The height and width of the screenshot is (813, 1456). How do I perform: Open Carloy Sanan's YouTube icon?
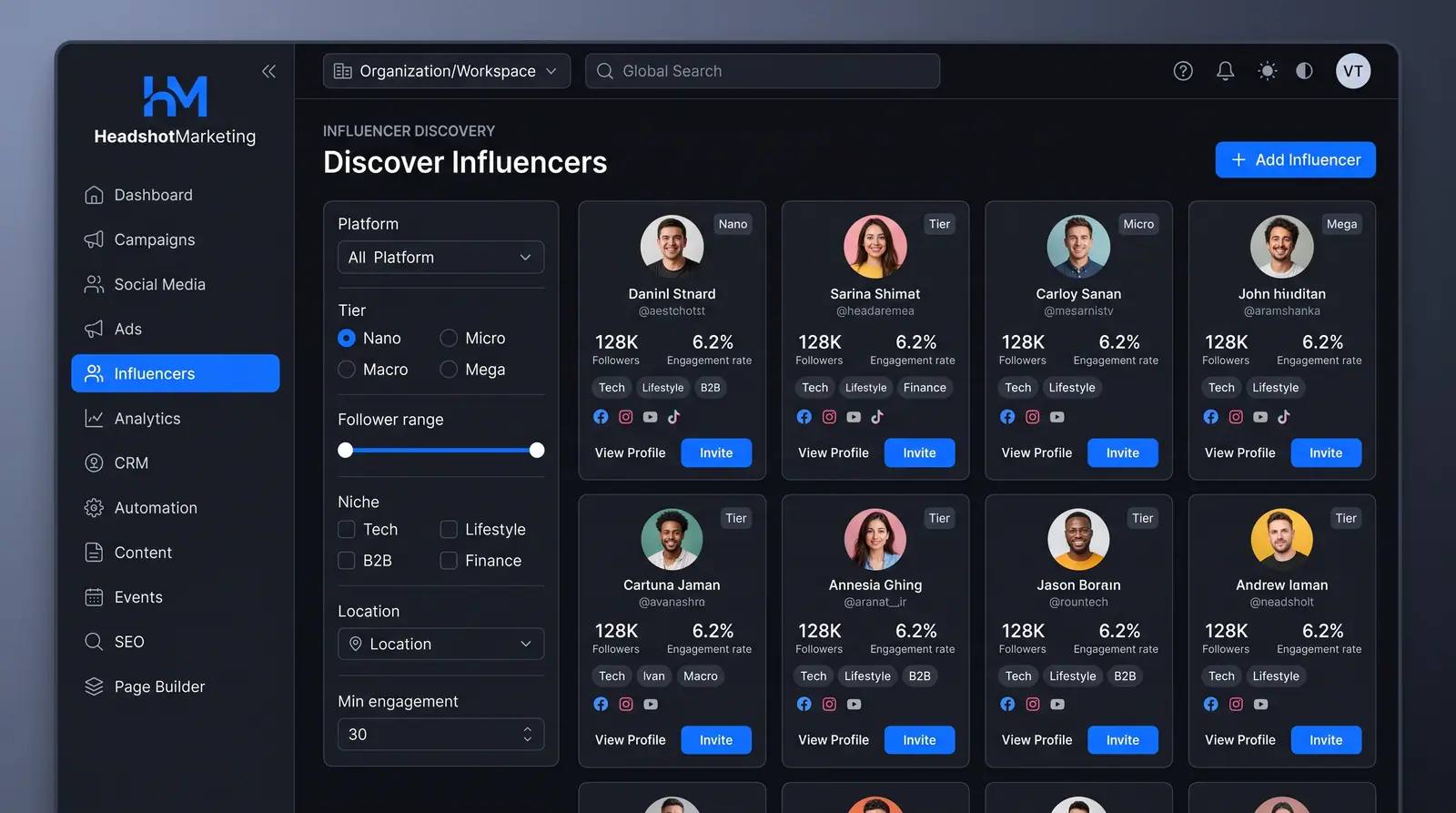[x=1057, y=417]
